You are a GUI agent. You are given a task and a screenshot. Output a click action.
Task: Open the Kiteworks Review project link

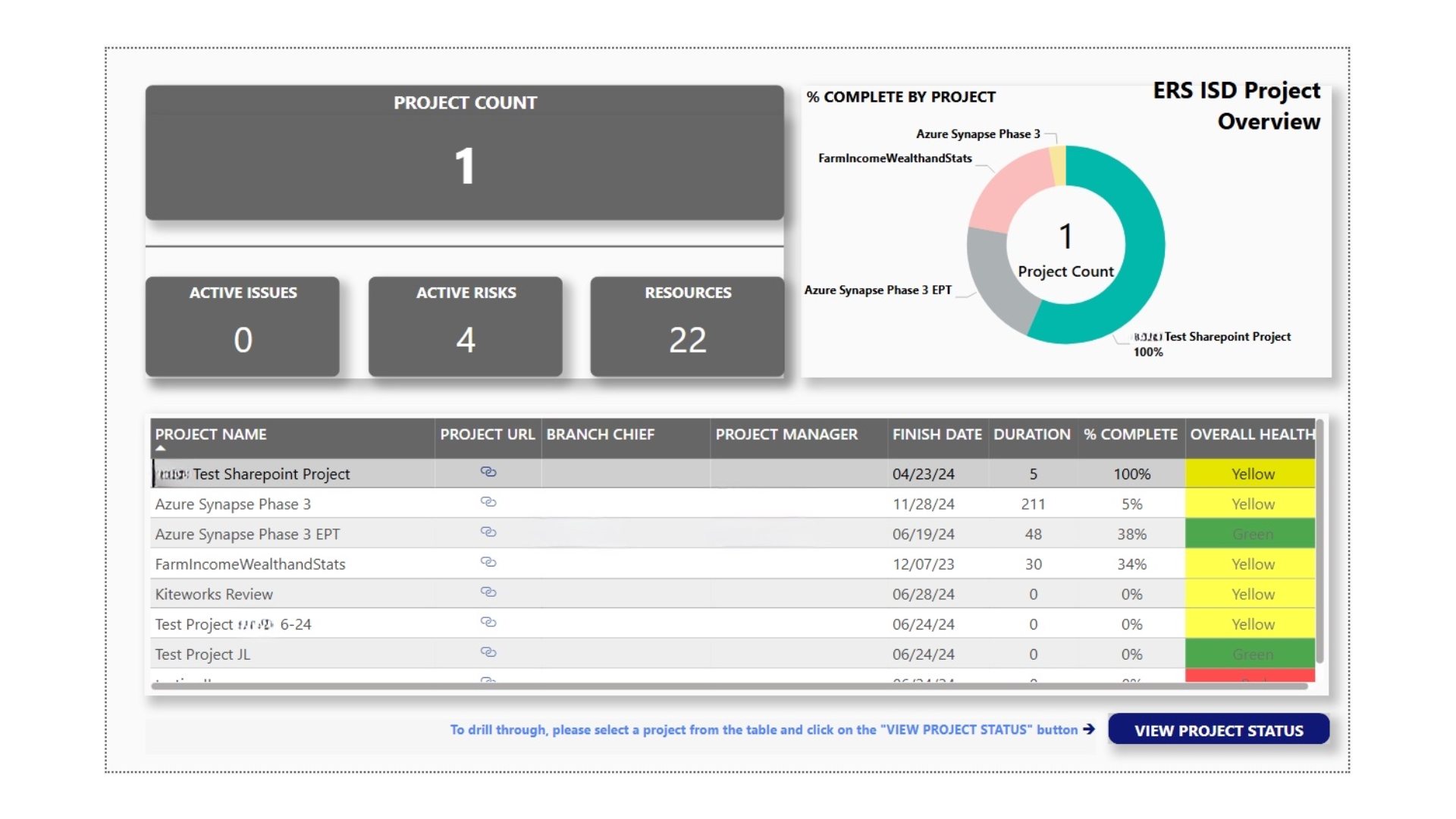point(488,592)
